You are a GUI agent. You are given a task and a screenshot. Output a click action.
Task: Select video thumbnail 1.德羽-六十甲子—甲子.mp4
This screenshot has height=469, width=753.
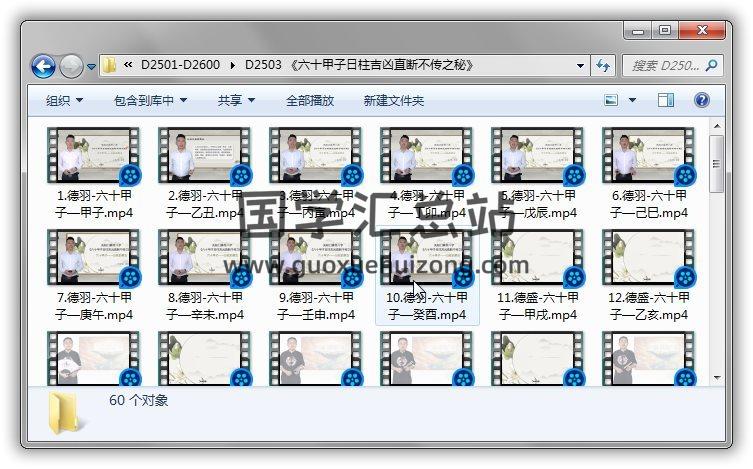tap(94, 156)
